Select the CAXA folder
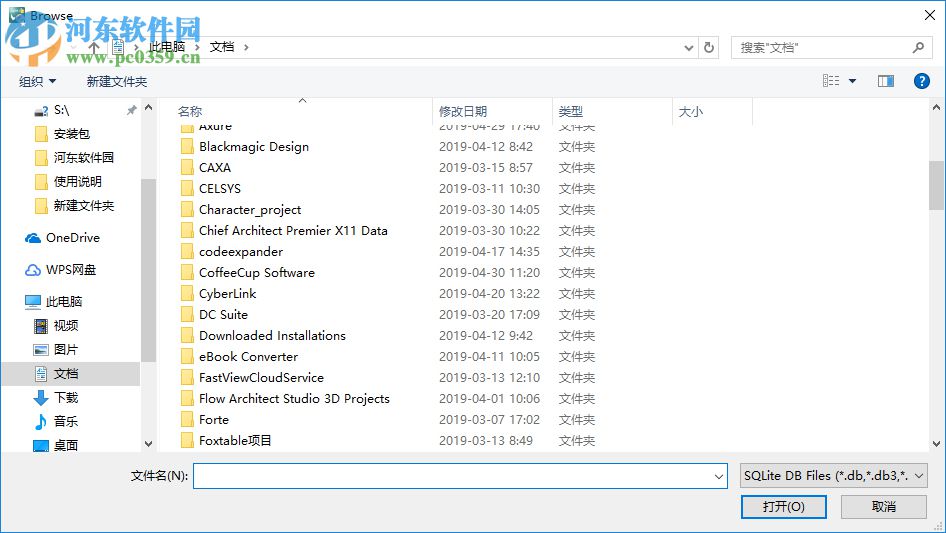The width and height of the screenshot is (946, 533). tap(215, 168)
